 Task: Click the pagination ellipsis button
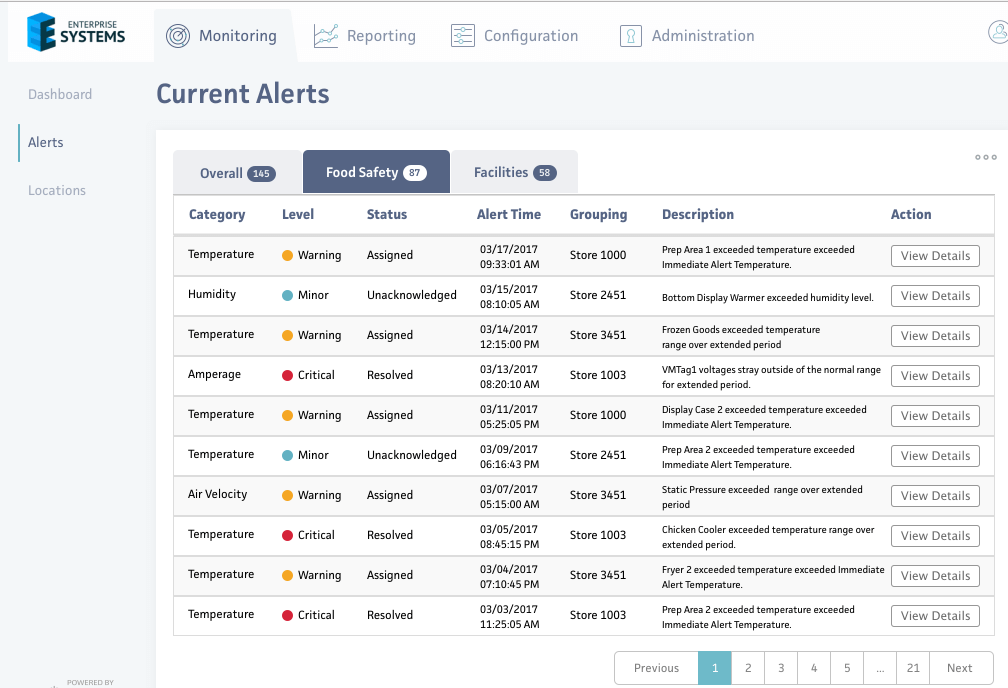(x=880, y=668)
